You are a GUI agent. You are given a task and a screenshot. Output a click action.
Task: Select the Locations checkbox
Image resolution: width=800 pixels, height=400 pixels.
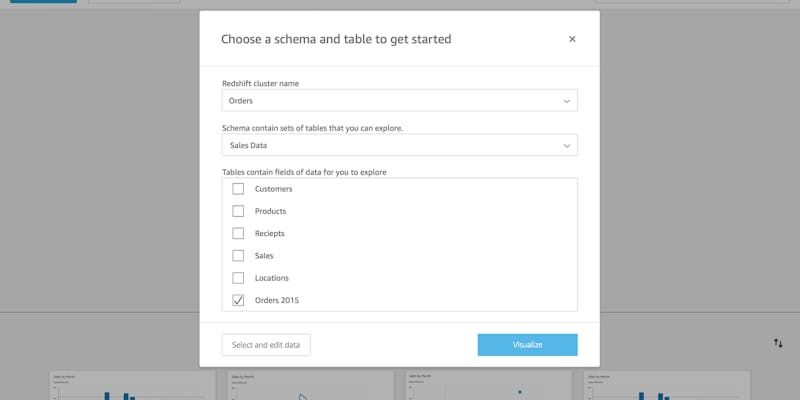tap(238, 278)
